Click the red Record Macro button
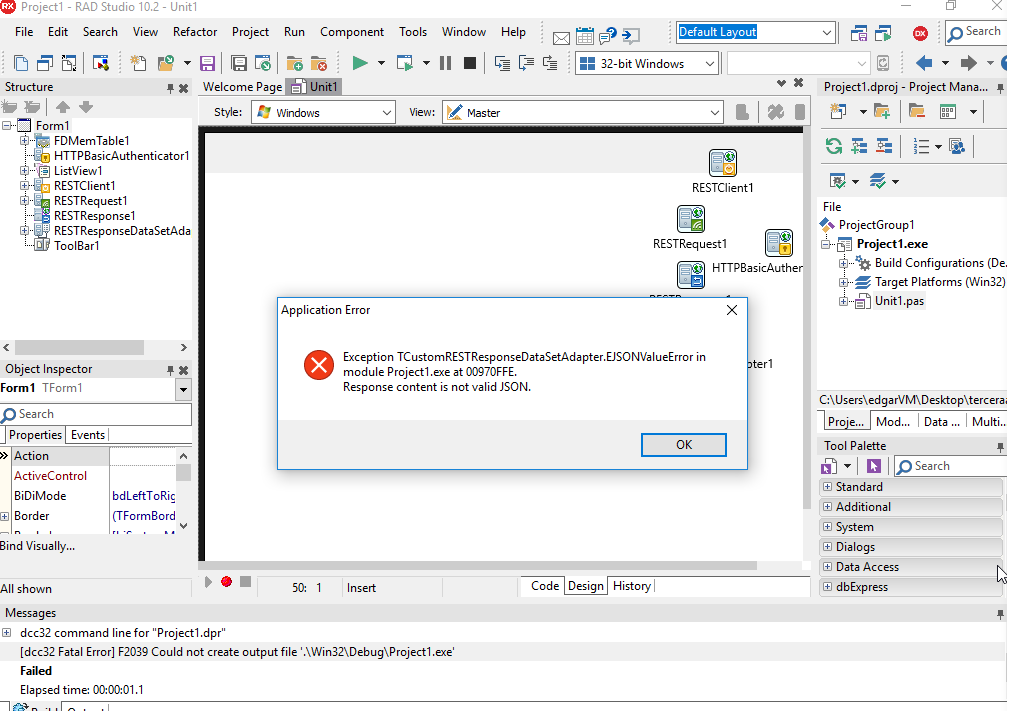Image resolution: width=1018 pixels, height=715 pixels. [227, 581]
